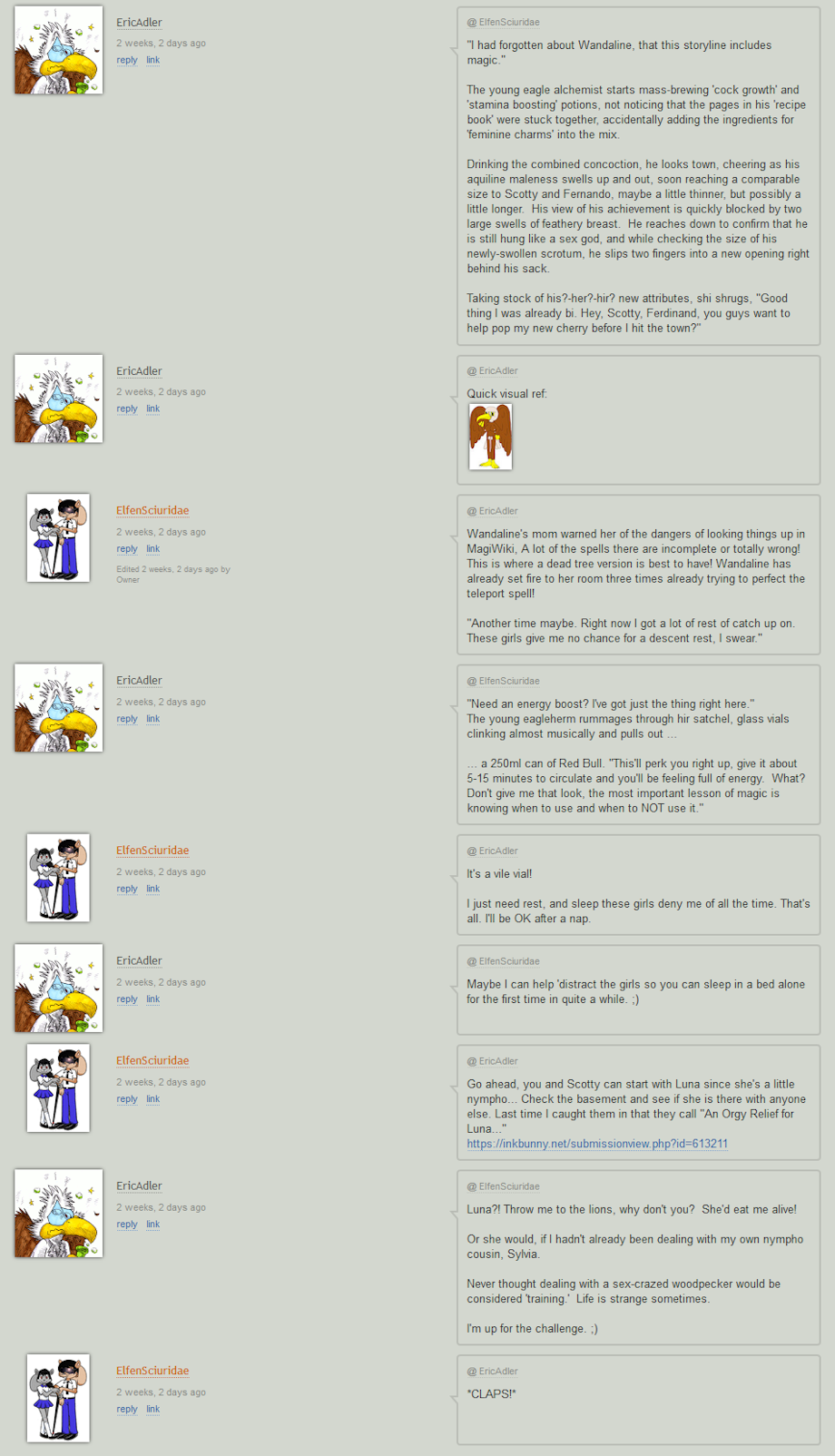Viewport: 835px width, 1456px height.
Task: Open the quick visual ref eagle thumbnail
Action: tap(490, 437)
